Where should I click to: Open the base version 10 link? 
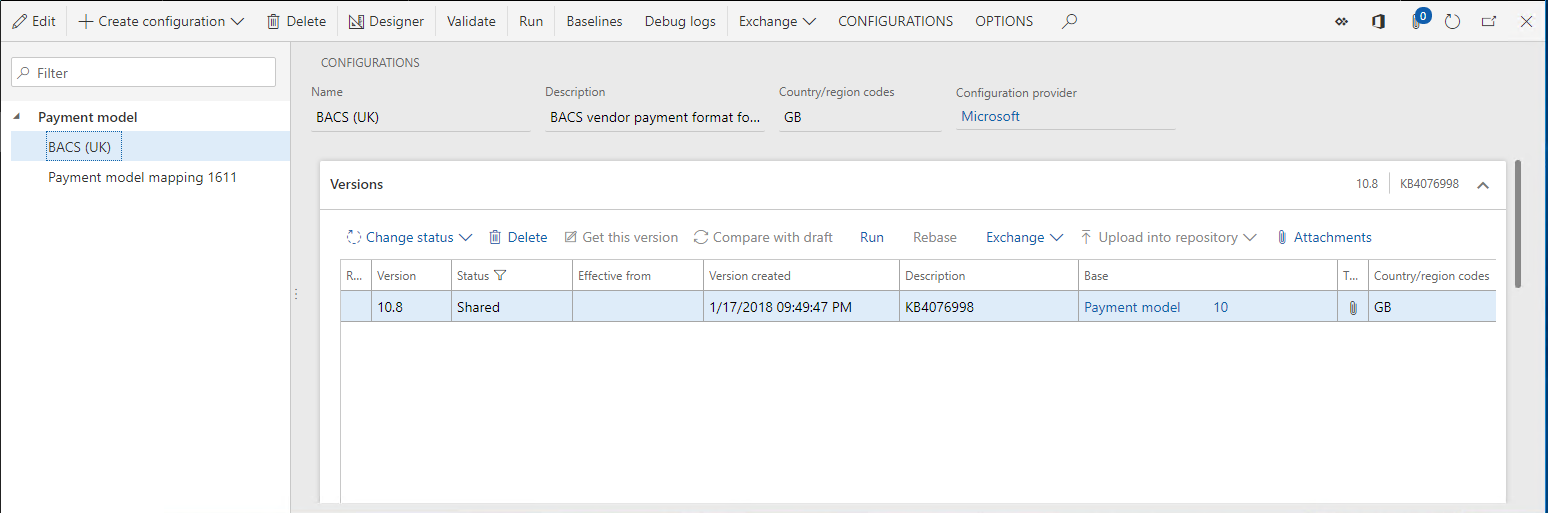[1221, 307]
